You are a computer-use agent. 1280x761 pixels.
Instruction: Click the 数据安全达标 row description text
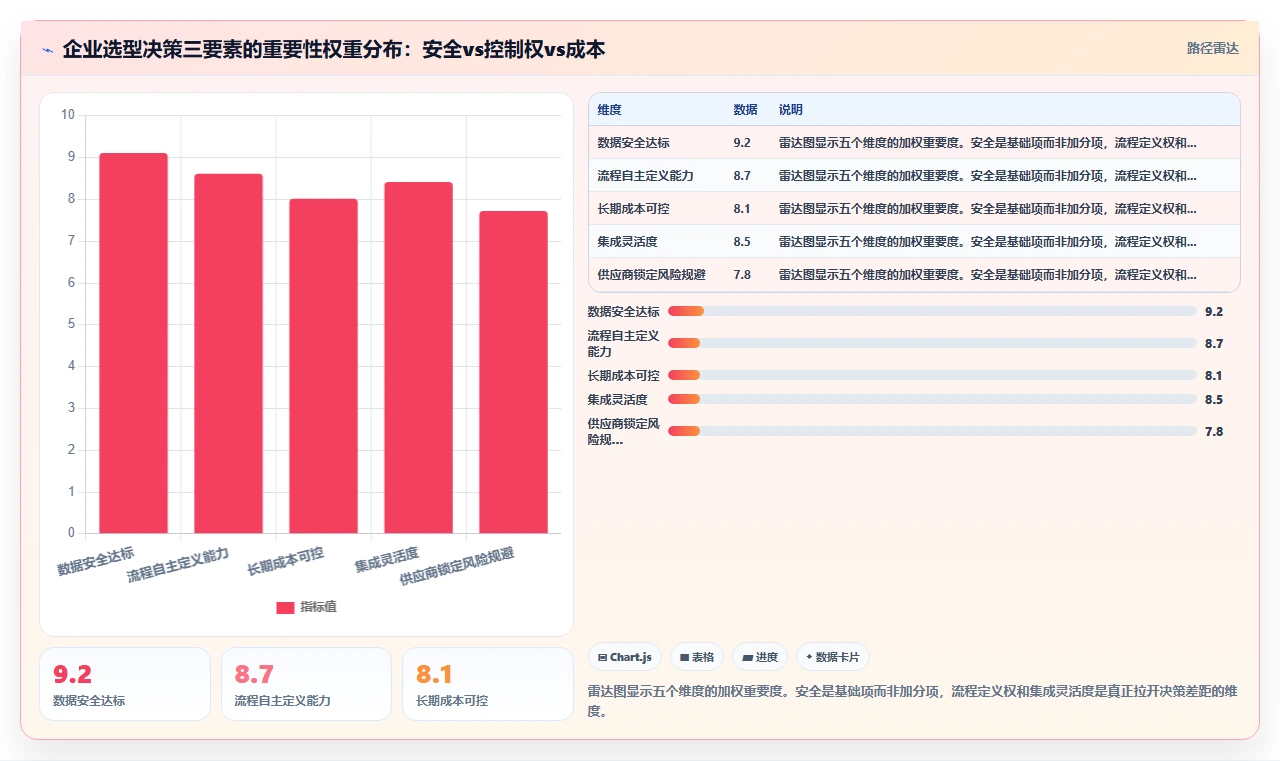(x=987, y=143)
